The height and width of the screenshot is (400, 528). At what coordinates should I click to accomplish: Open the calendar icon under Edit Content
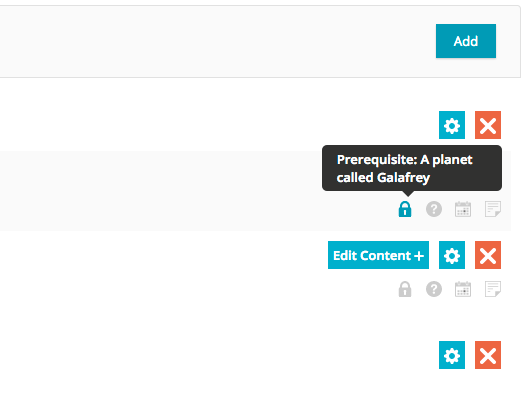463,289
